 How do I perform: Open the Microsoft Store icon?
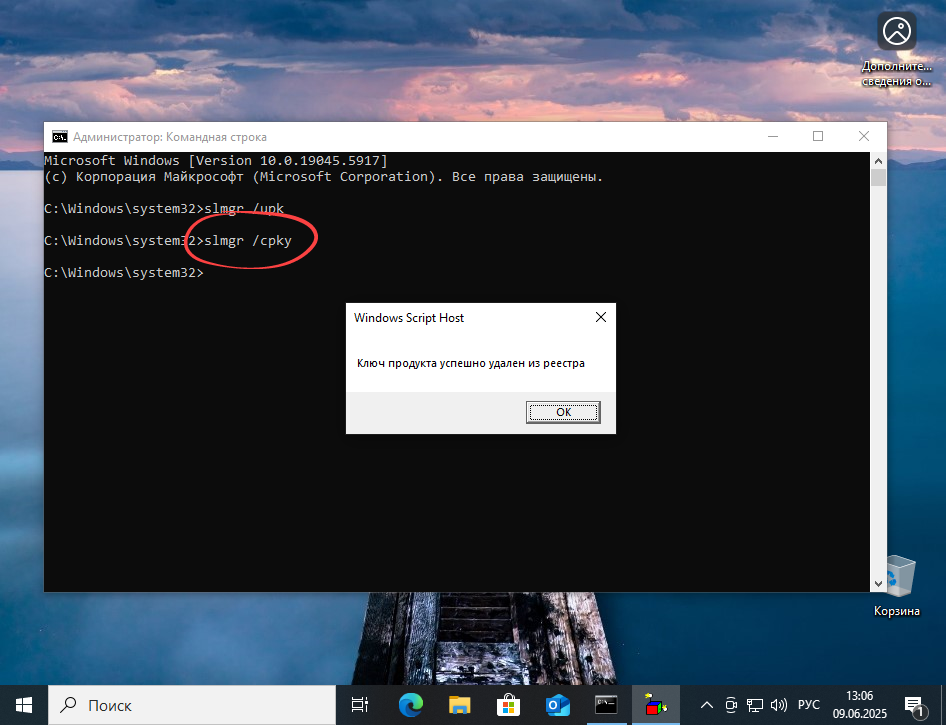(x=508, y=705)
